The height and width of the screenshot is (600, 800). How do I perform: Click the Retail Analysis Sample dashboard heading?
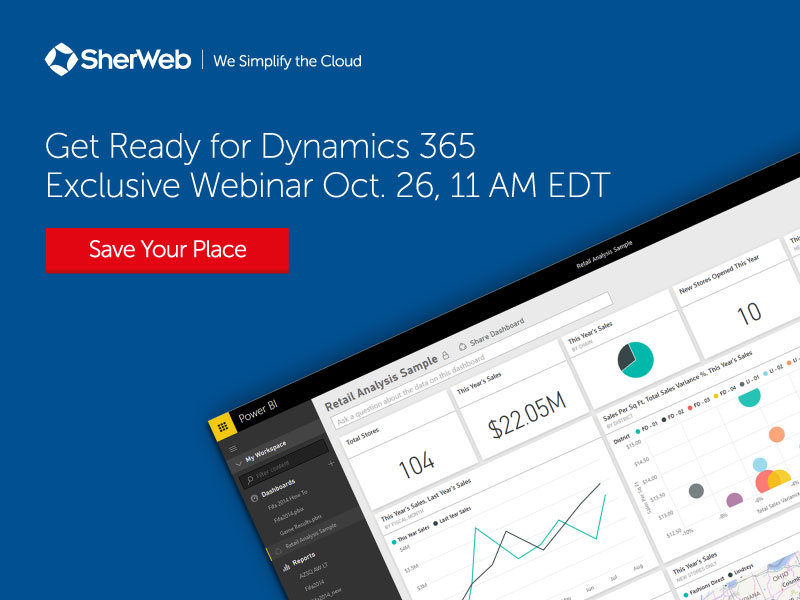[x=382, y=383]
